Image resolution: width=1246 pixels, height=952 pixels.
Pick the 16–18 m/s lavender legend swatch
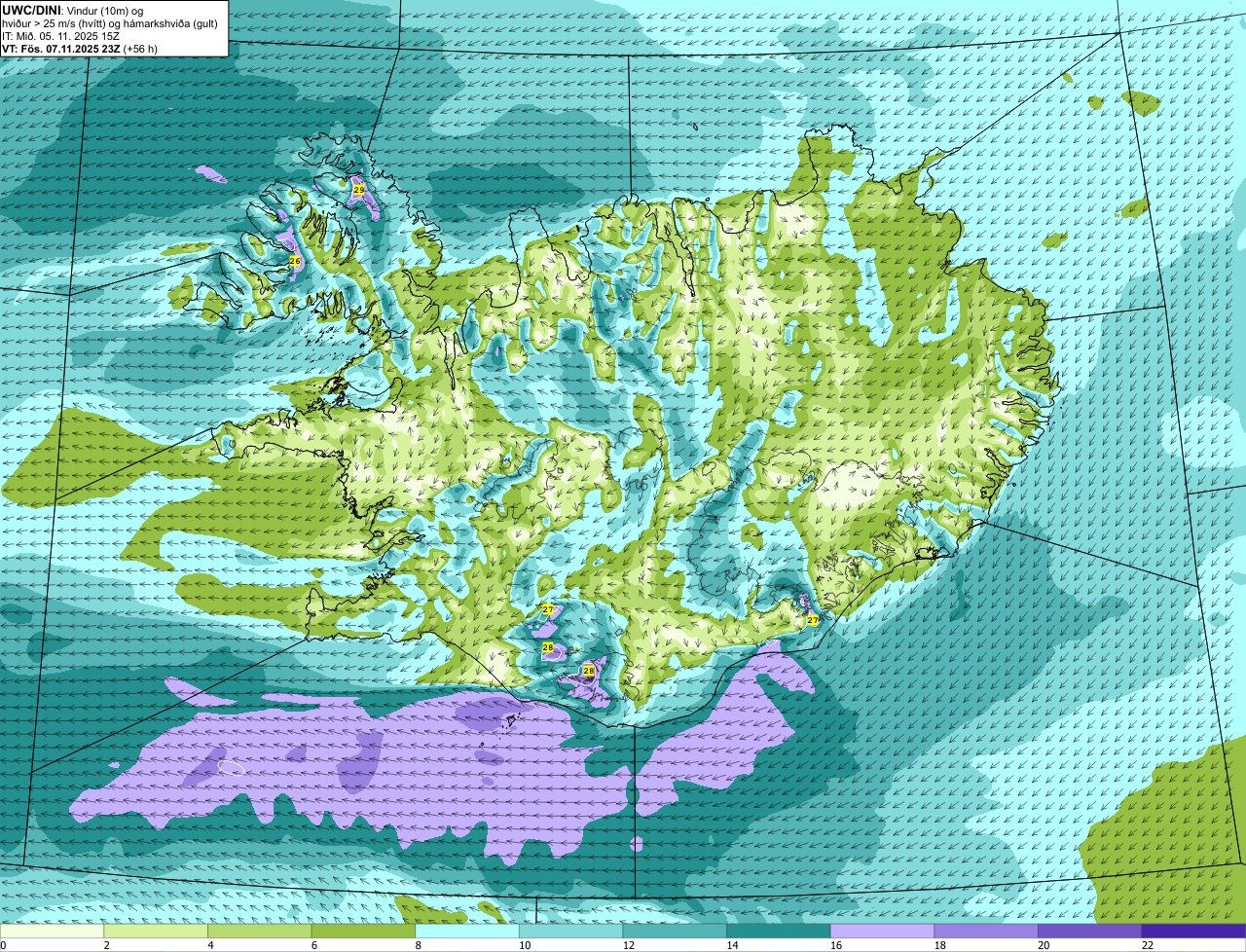882,932
